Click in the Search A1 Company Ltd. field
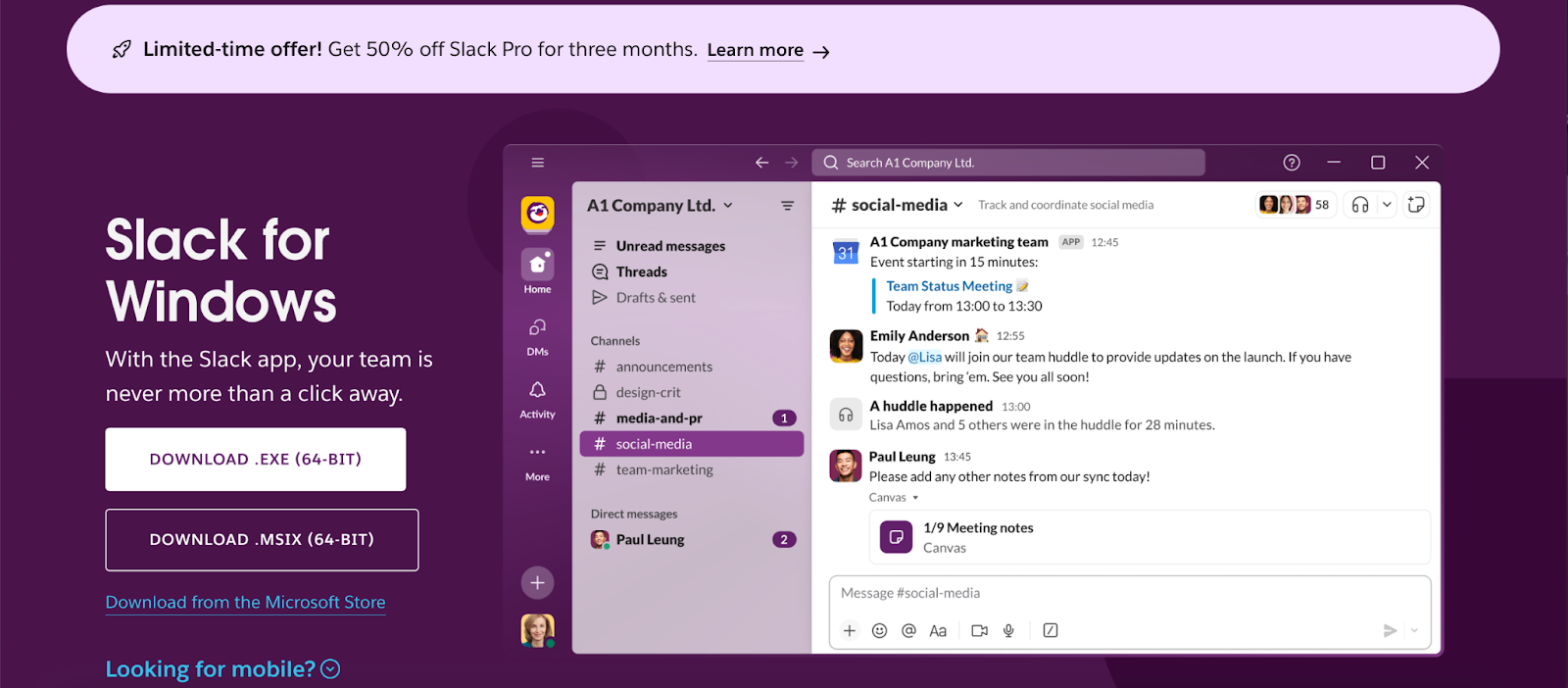Image resolution: width=1568 pixels, height=688 pixels. click(1008, 163)
